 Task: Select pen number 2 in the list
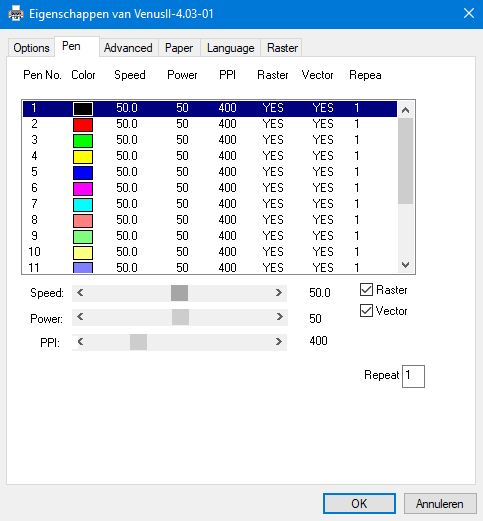click(x=34, y=124)
